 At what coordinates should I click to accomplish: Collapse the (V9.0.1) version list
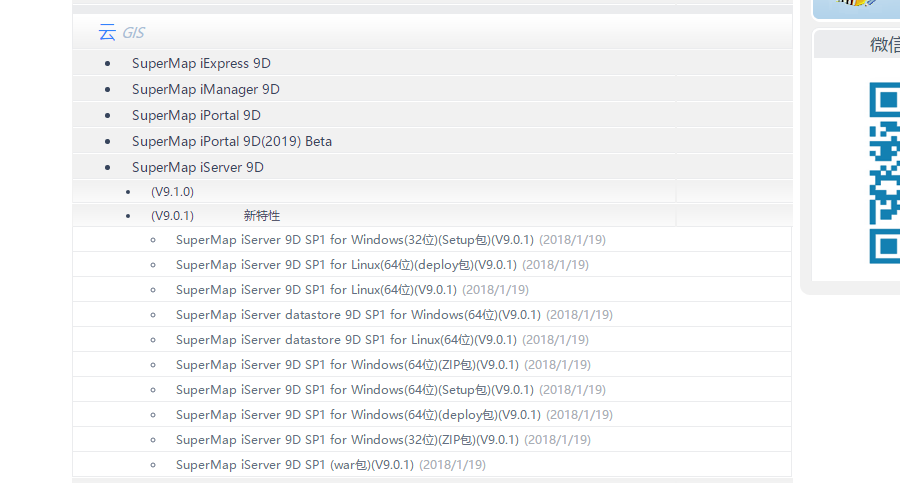pos(172,216)
